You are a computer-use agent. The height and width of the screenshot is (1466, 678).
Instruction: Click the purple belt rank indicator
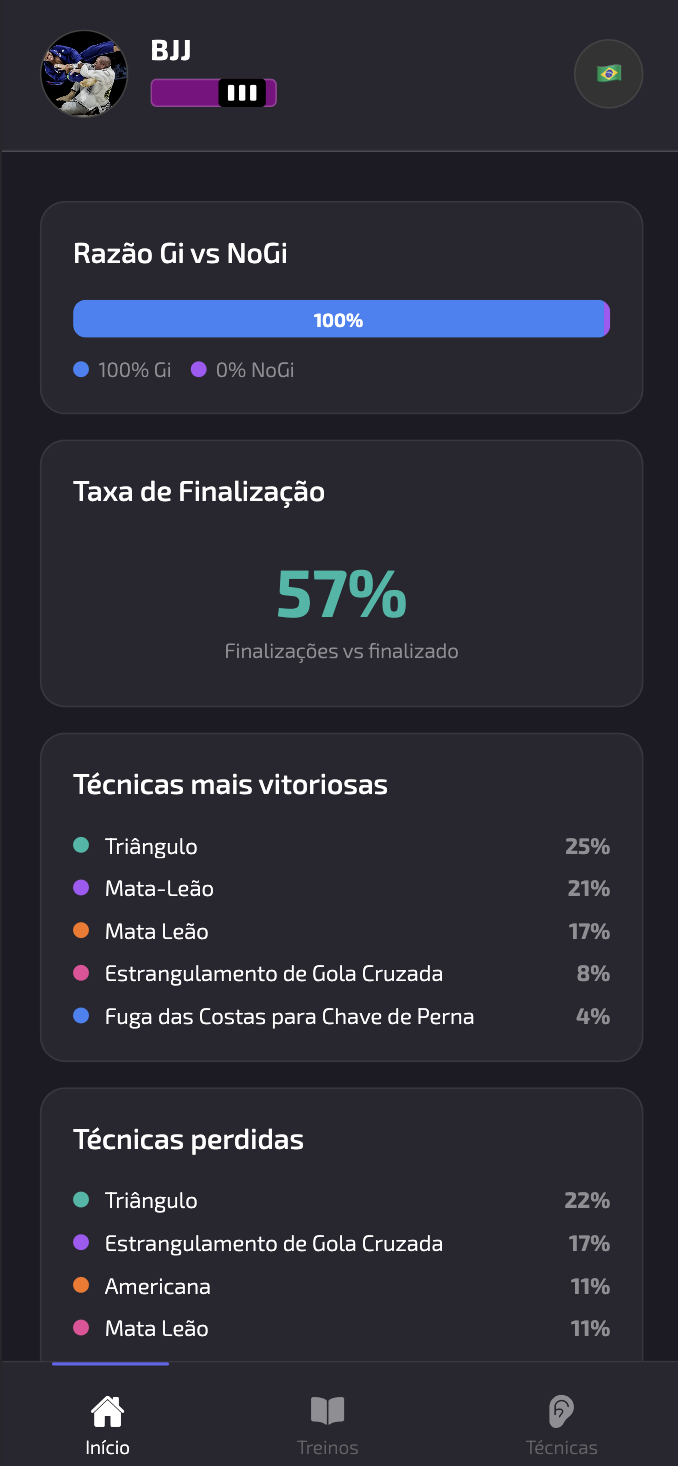click(213, 92)
